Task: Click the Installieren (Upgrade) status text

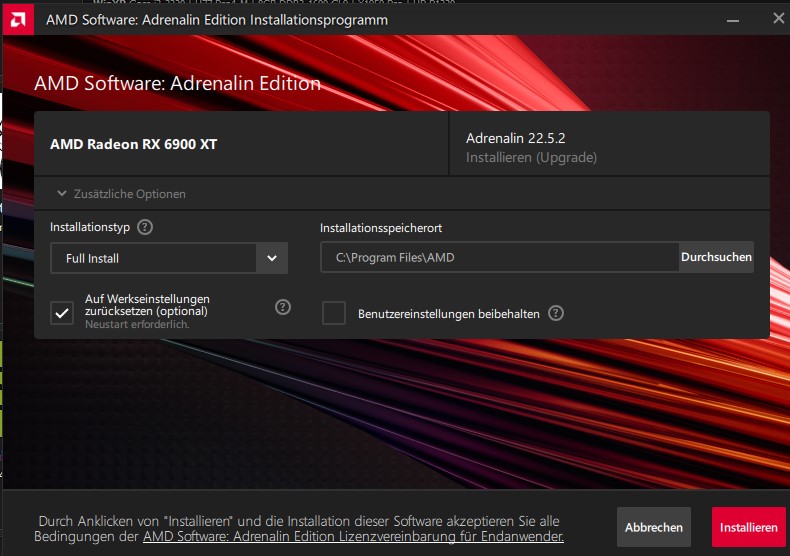Action: click(531, 158)
